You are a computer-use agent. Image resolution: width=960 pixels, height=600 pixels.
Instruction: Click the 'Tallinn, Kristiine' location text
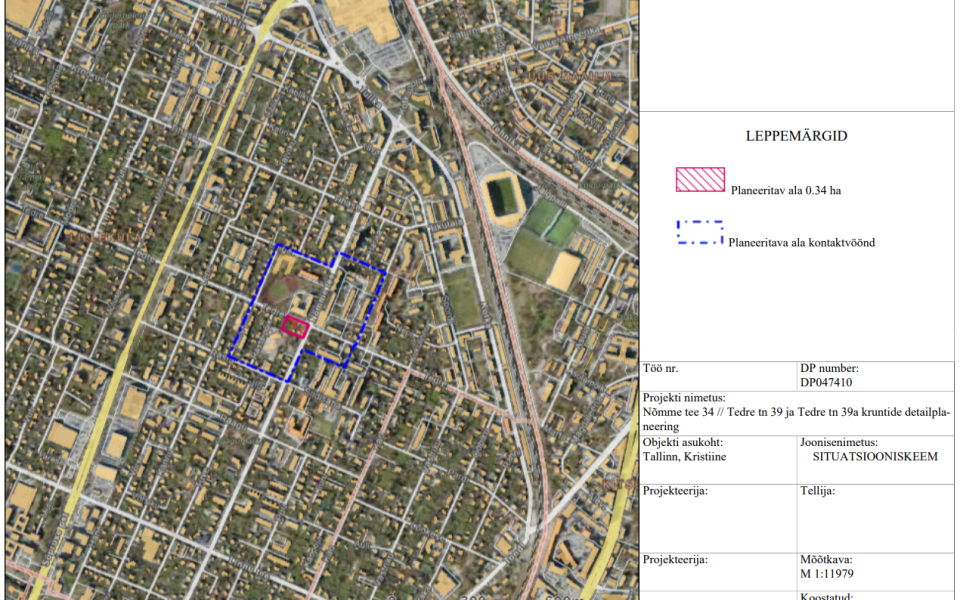(x=684, y=456)
